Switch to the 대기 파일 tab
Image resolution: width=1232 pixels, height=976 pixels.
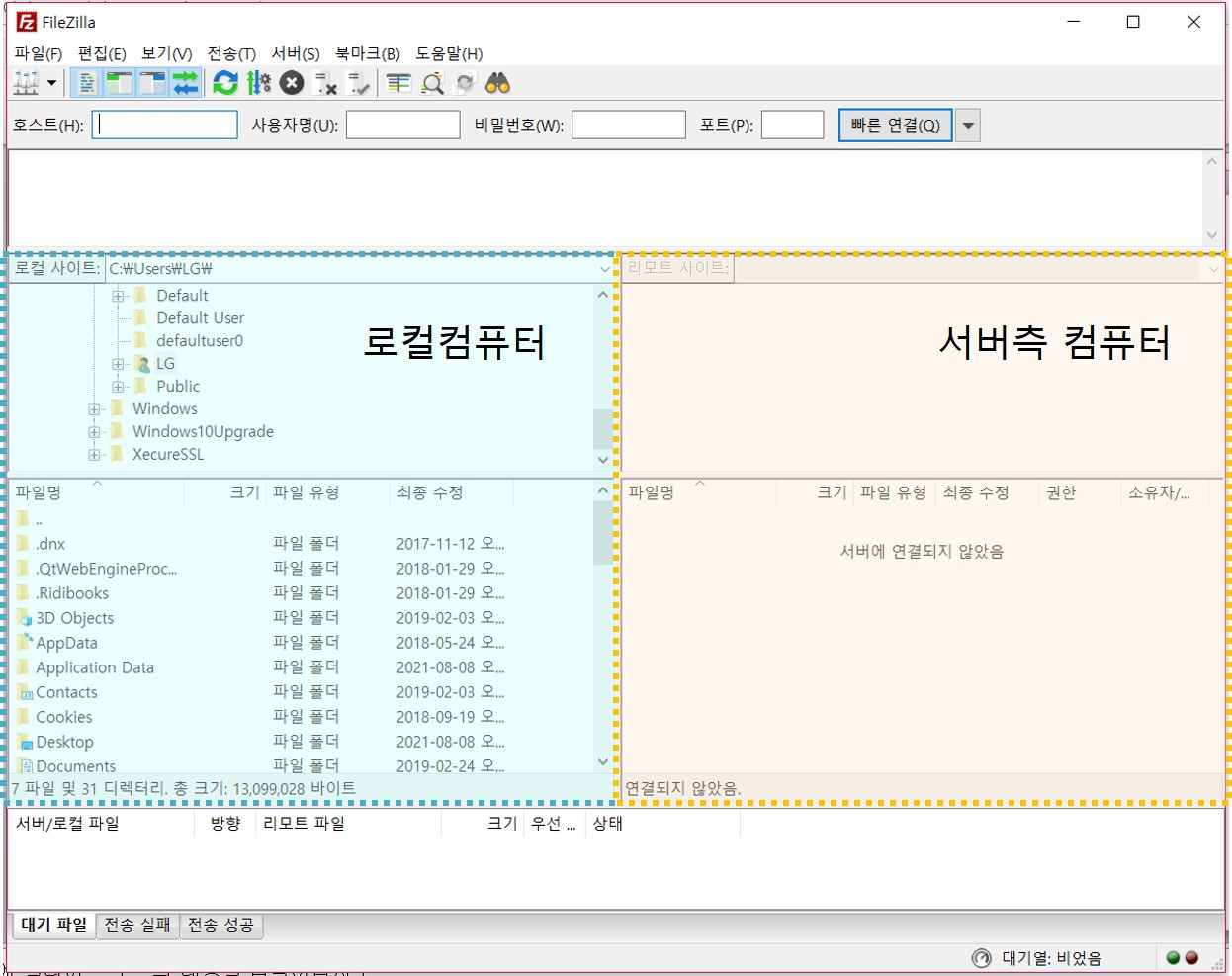pos(54,925)
